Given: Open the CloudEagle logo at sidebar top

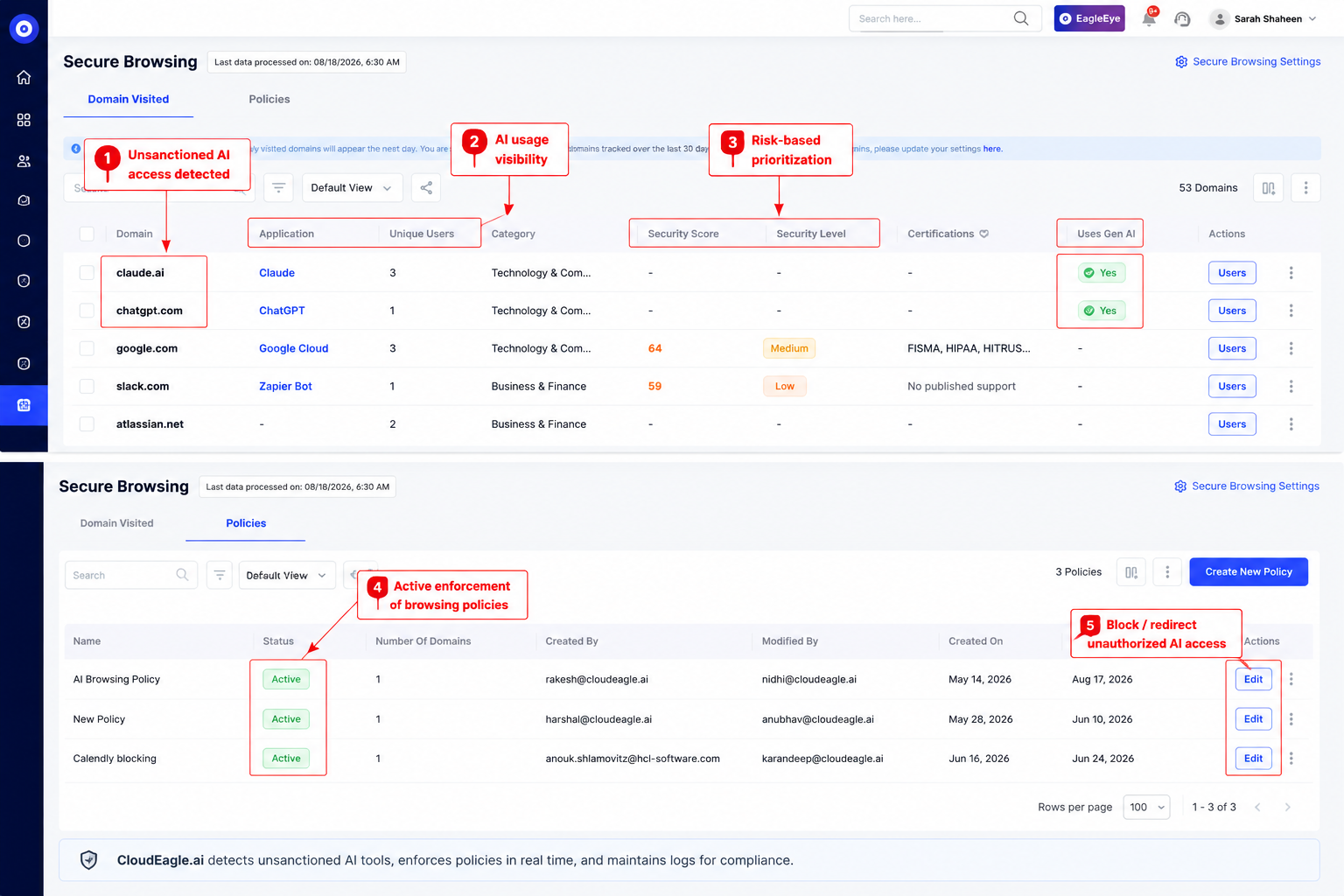Looking at the screenshot, I should click(24, 29).
